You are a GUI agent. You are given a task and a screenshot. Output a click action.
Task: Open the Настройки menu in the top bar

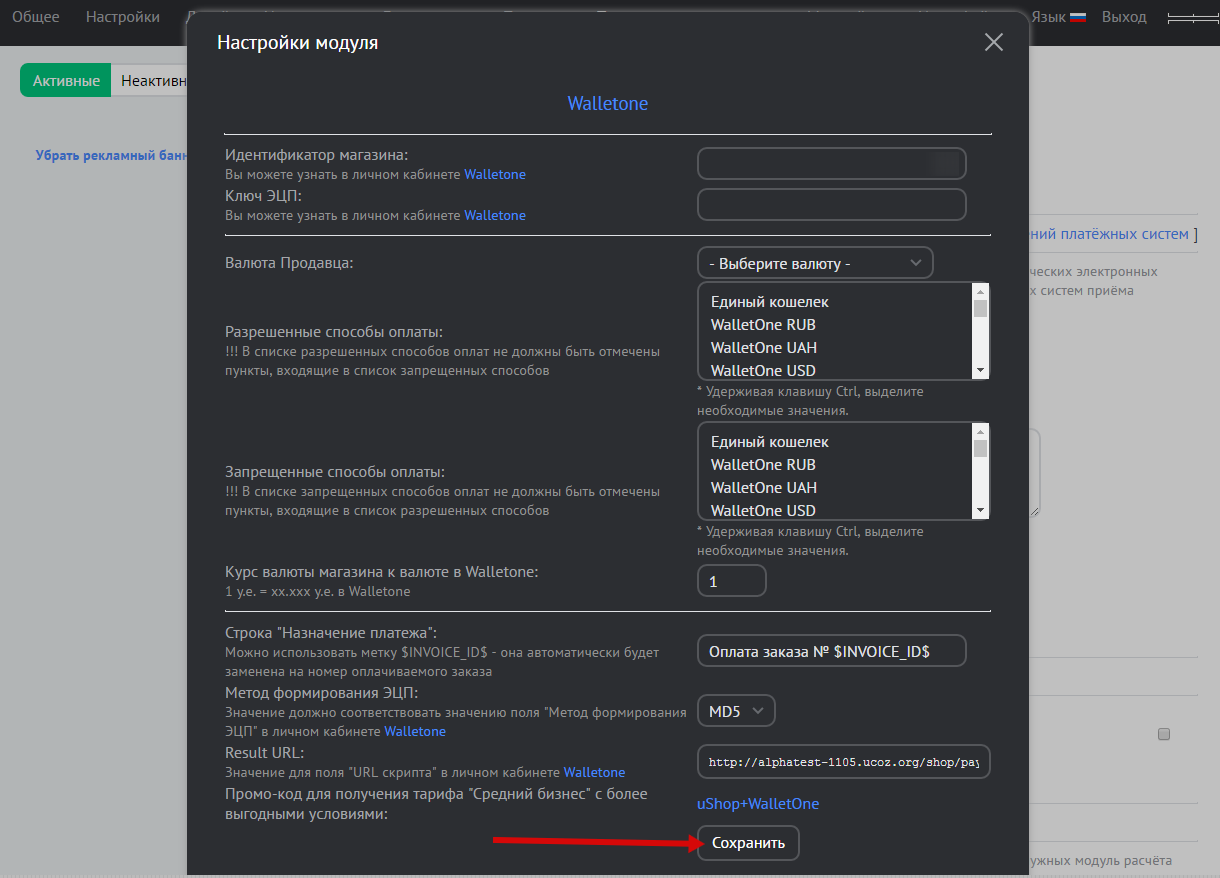point(122,17)
